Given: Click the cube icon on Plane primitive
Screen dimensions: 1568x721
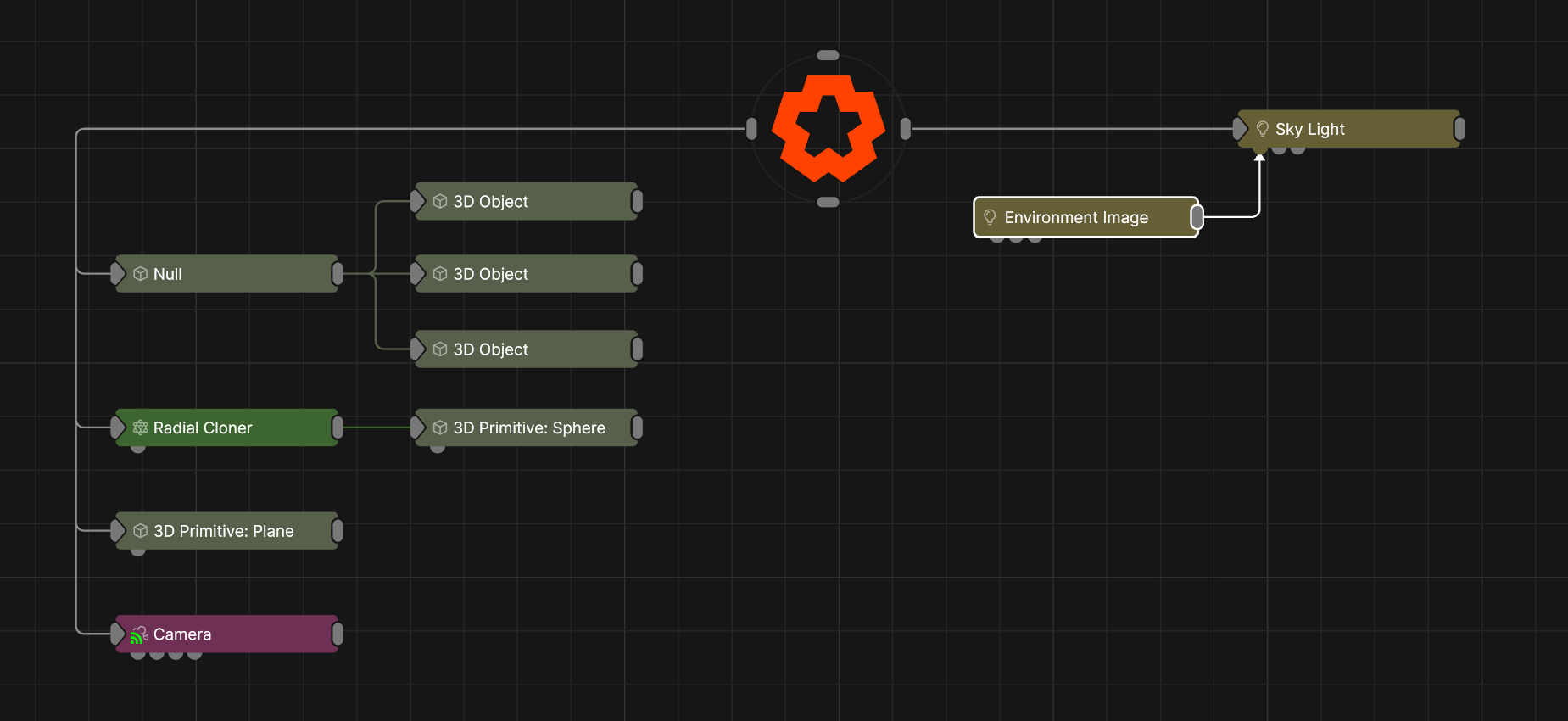Looking at the screenshot, I should (x=141, y=531).
